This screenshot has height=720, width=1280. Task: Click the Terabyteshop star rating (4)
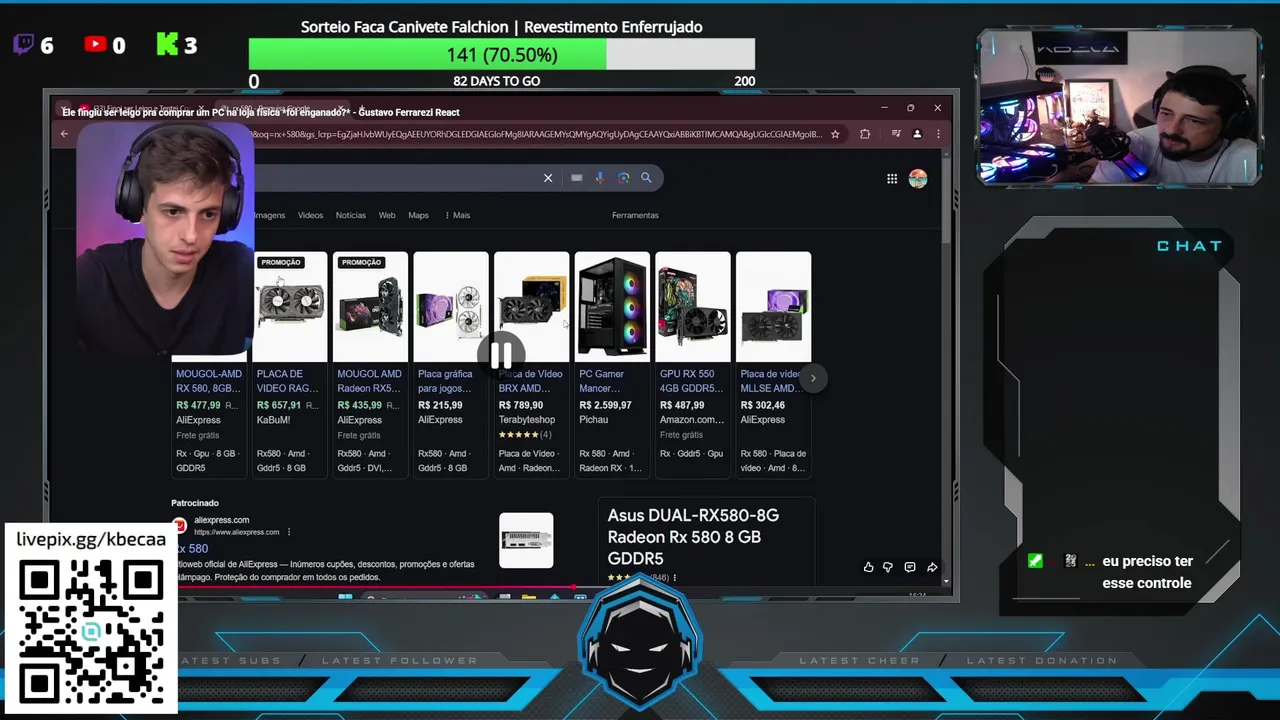[x=525, y=435]
